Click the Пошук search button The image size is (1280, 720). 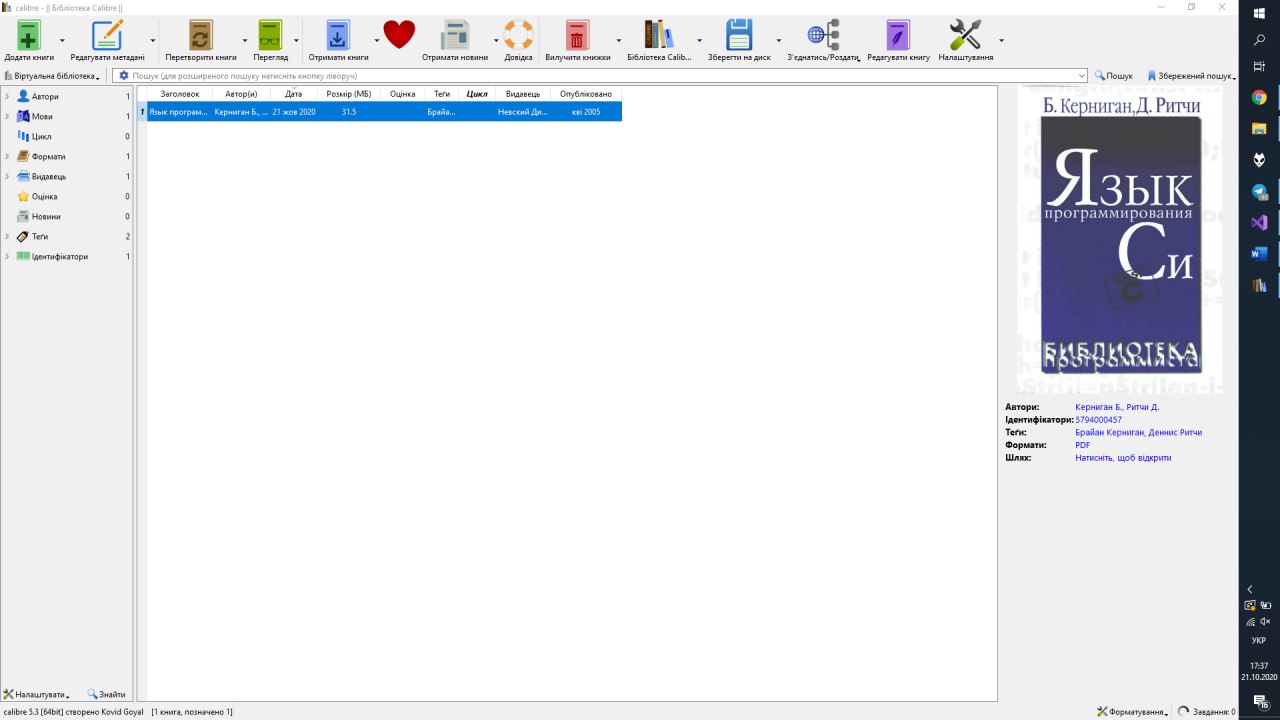(1114, 76)
